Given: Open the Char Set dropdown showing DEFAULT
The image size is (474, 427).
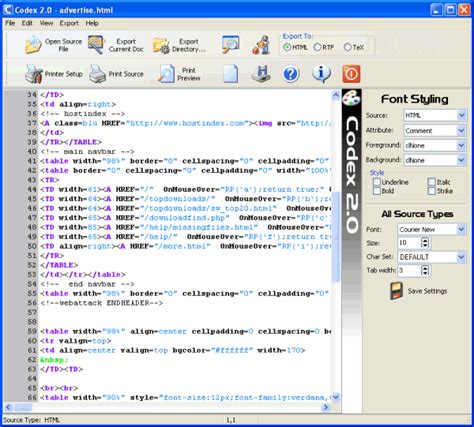Looking at the screenshot, I should tap(461, 257).
